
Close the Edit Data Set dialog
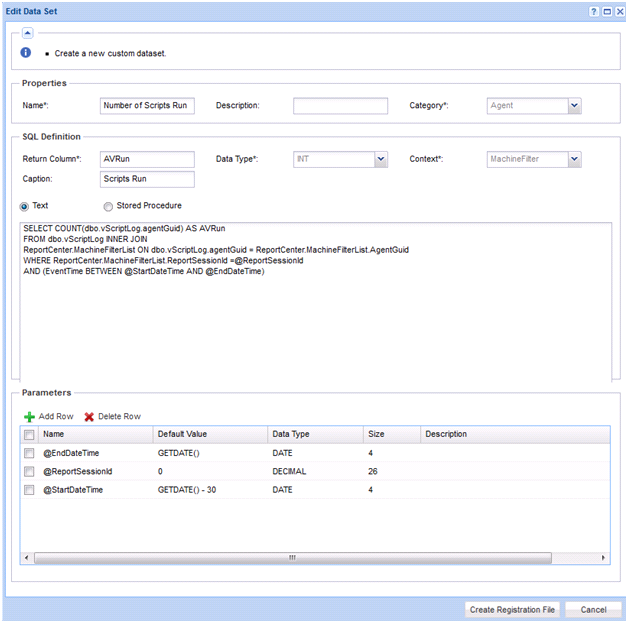[x=619, y=10]
